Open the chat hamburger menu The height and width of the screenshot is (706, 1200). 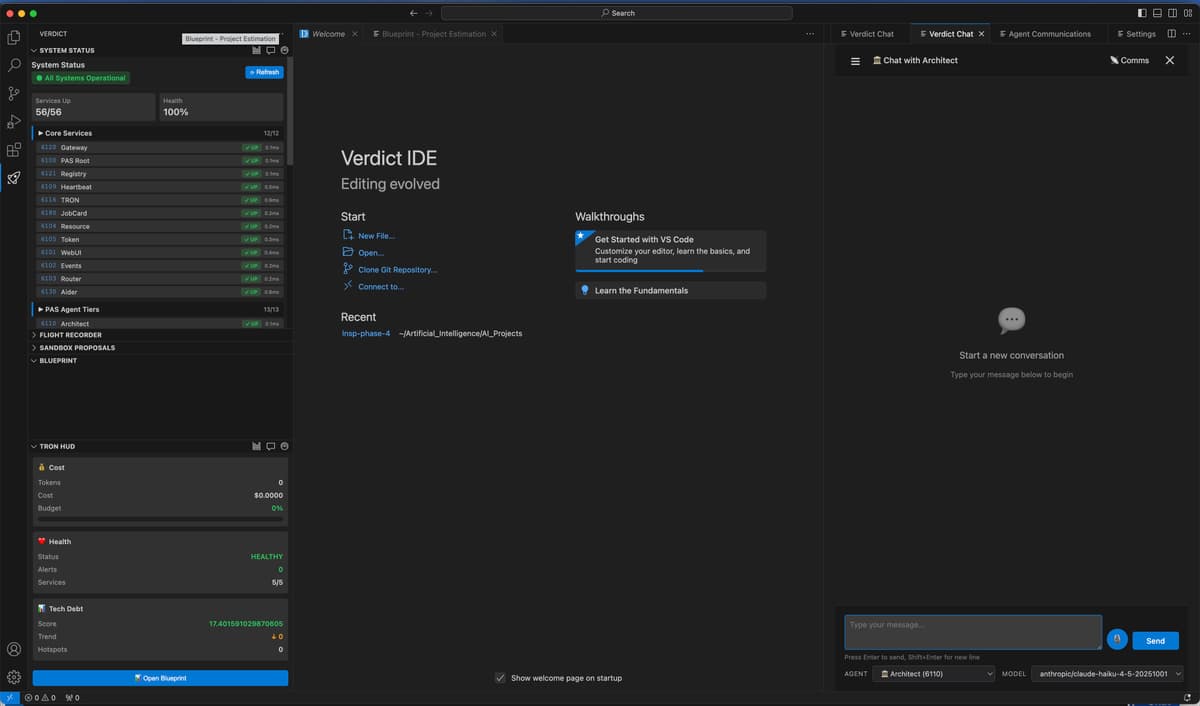coord(855,61)
